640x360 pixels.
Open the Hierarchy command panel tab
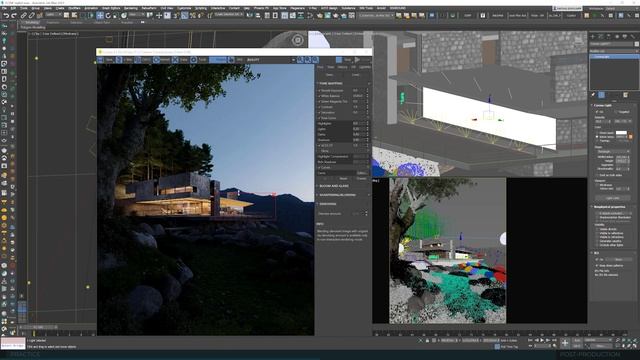(609, 37)
